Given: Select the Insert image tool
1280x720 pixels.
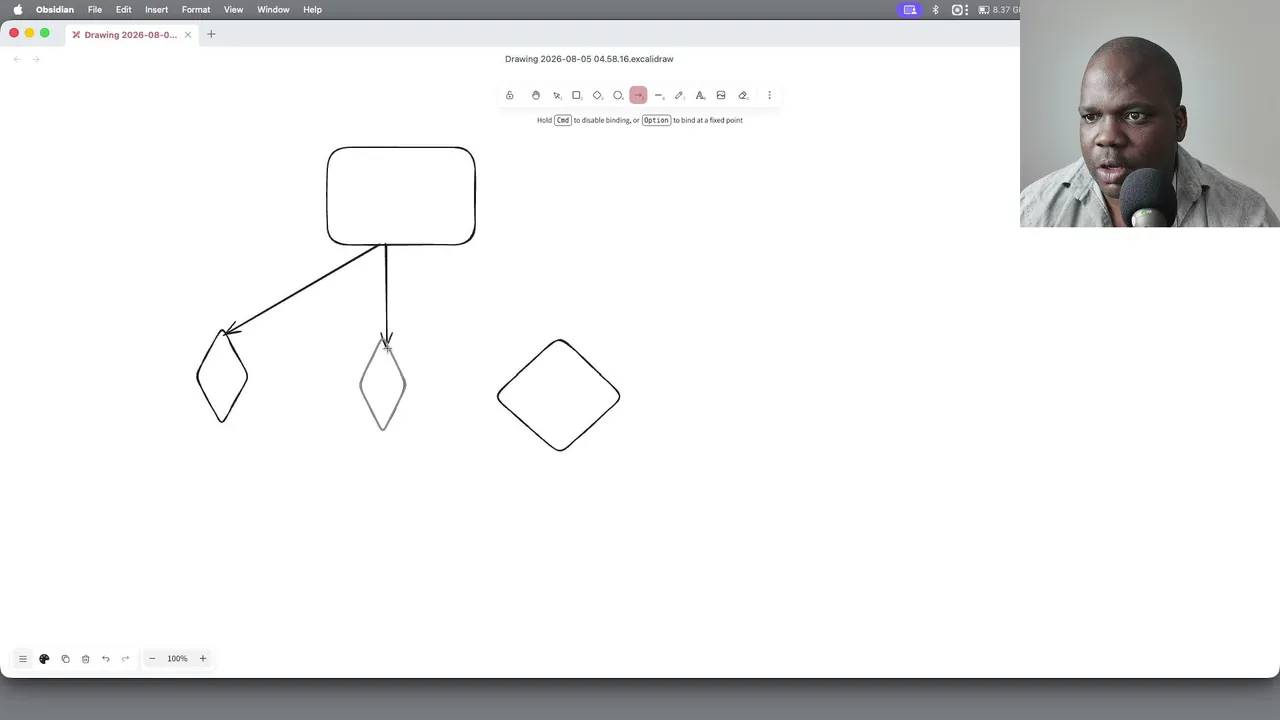Looking at the screenshot, I should (x=721, y=95).
